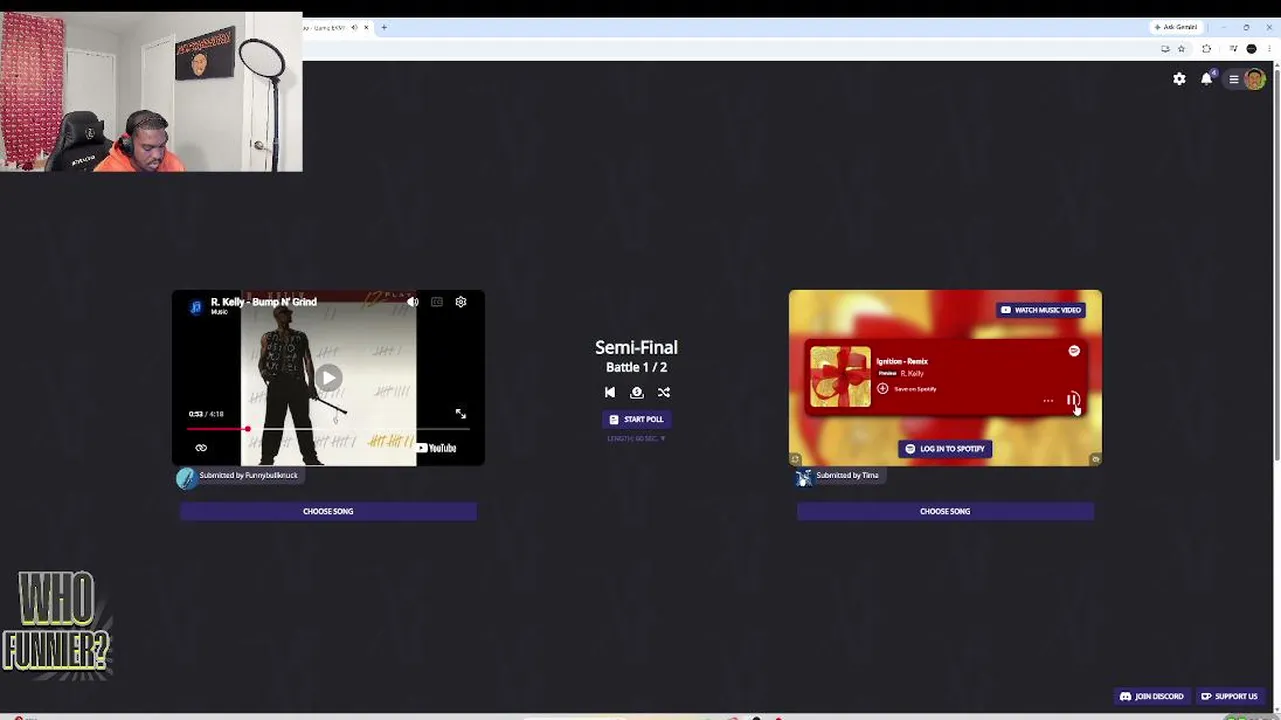Mute the browser tab audio
Viewport: 1281px width, 720px height.
[x=354, y=27]
